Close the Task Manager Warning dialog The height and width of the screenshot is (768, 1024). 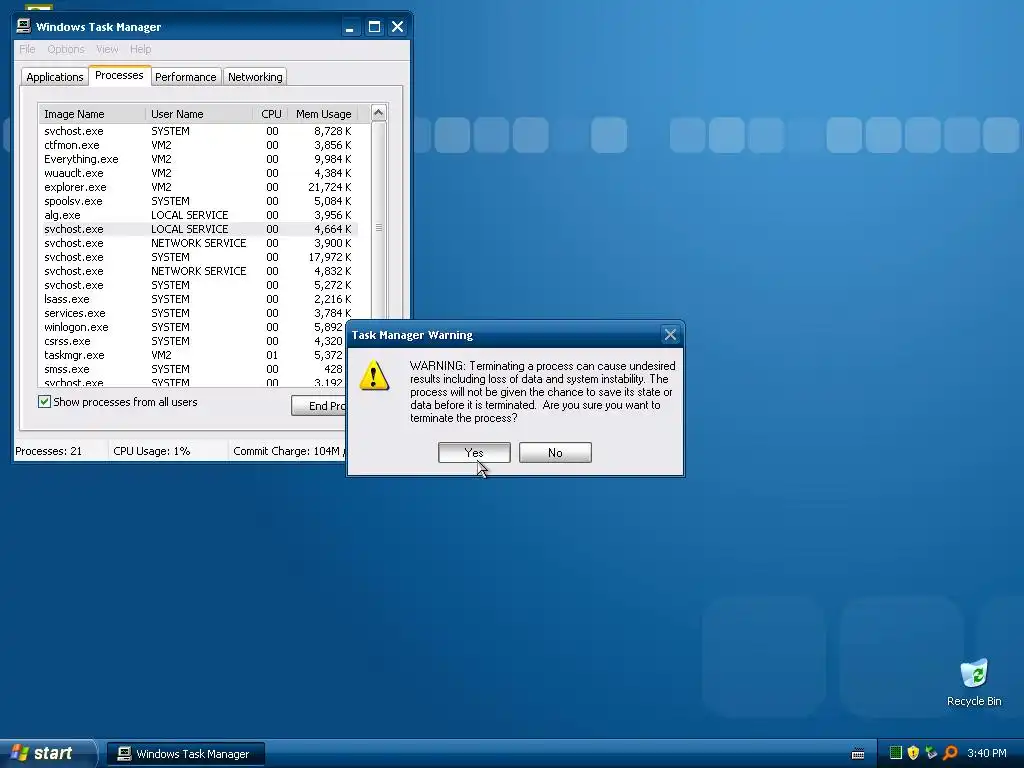(670, 335)
